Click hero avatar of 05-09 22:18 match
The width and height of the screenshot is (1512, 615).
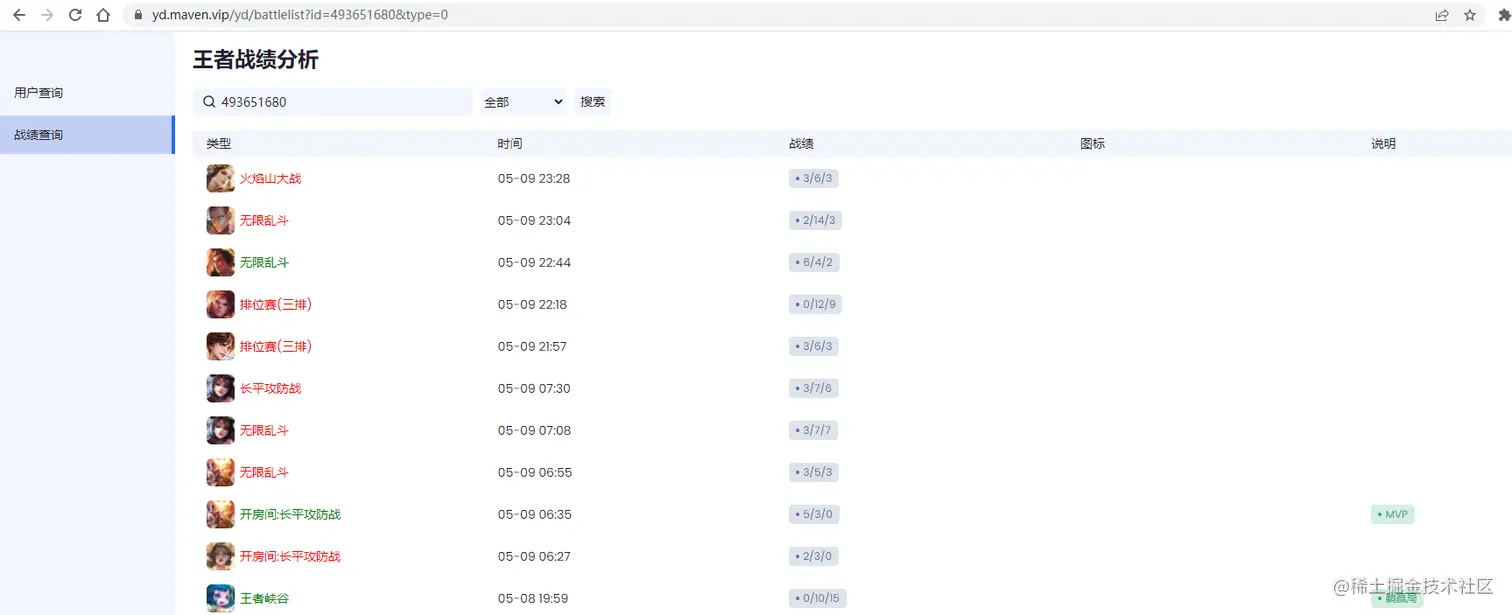[x=220, y=304]
